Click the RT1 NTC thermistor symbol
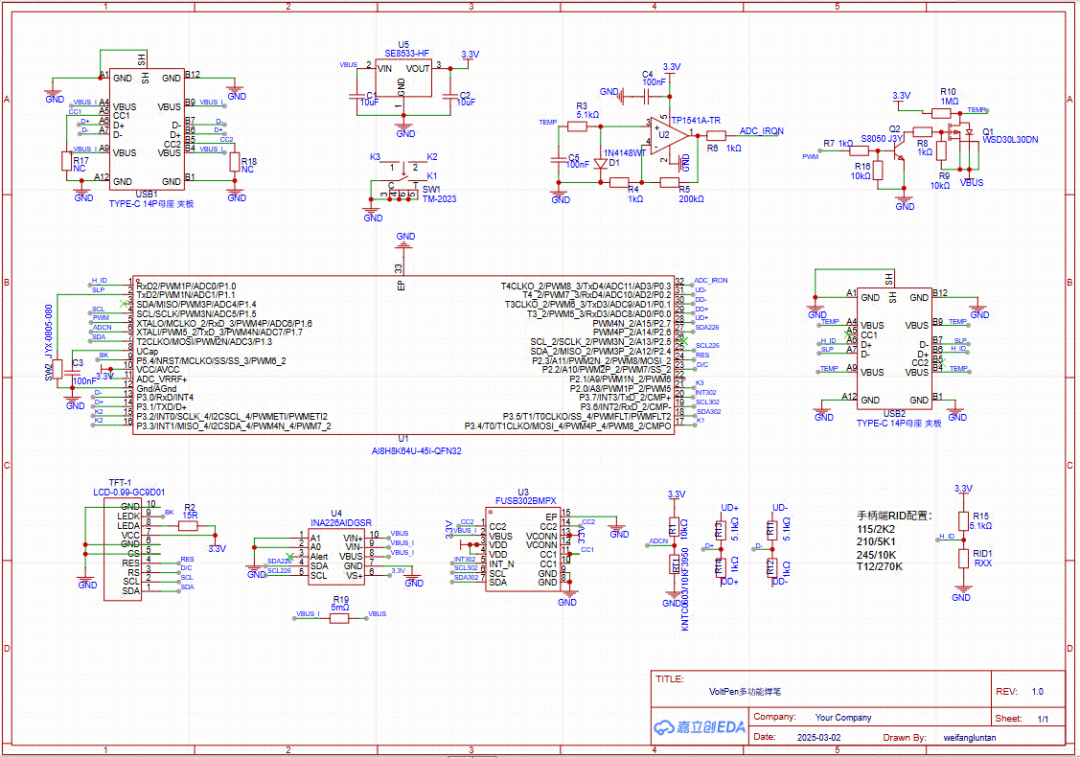The image size is (1080, 758). pos(674,565)
